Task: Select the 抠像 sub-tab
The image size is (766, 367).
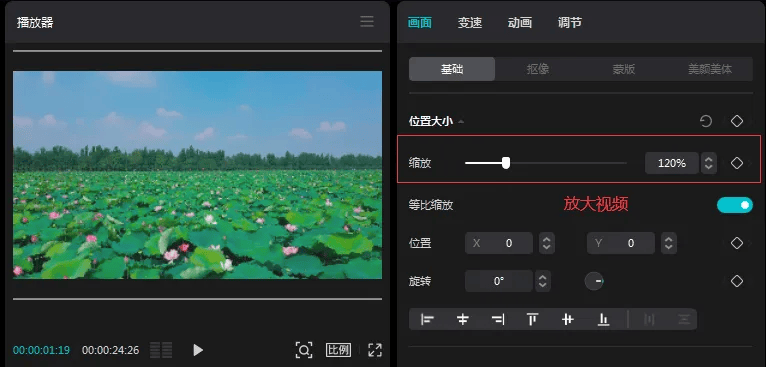Action: tap(538, 69)
